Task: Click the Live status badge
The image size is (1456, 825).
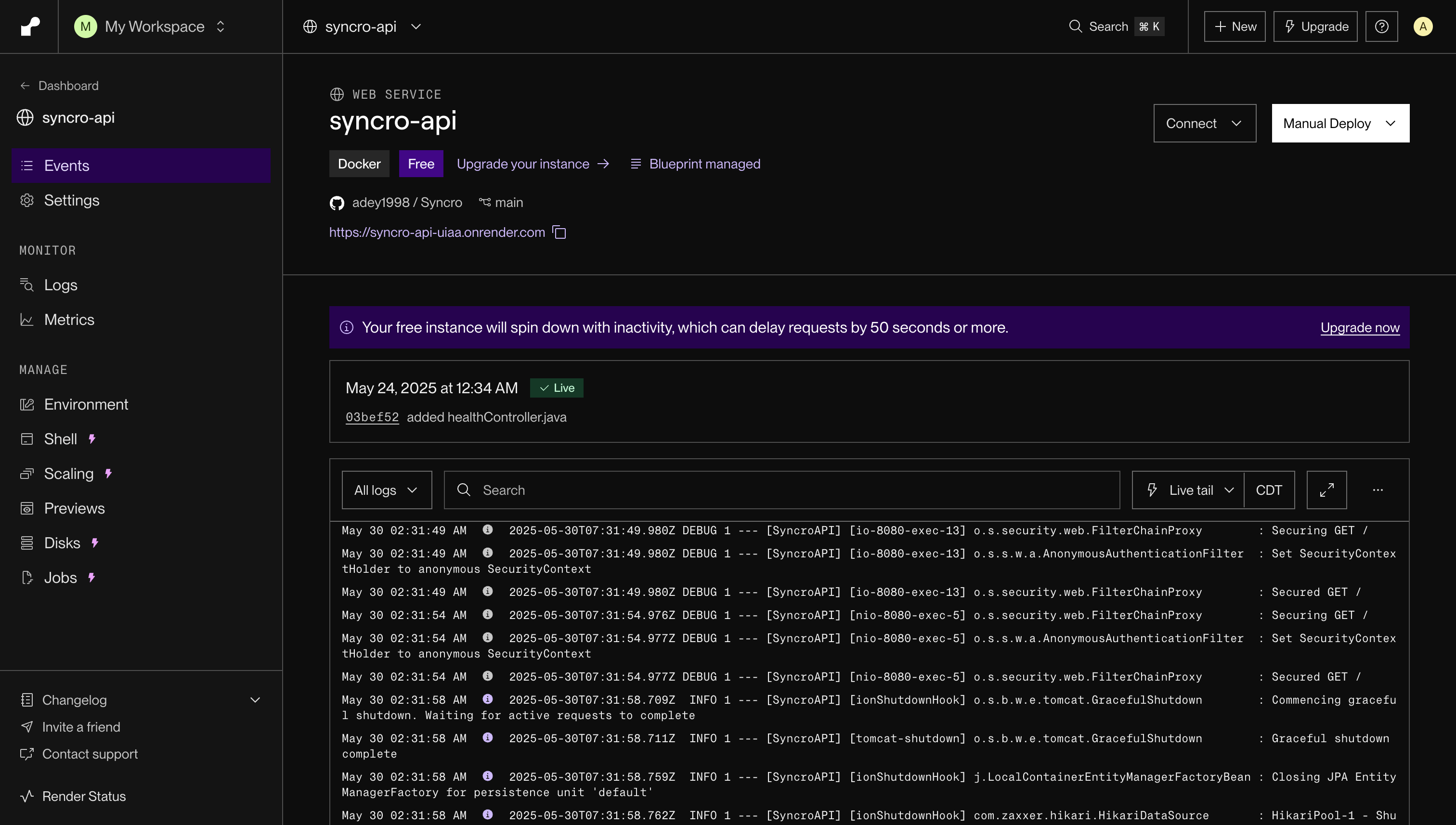Action: pyautogui.click(x=557, y=387)
